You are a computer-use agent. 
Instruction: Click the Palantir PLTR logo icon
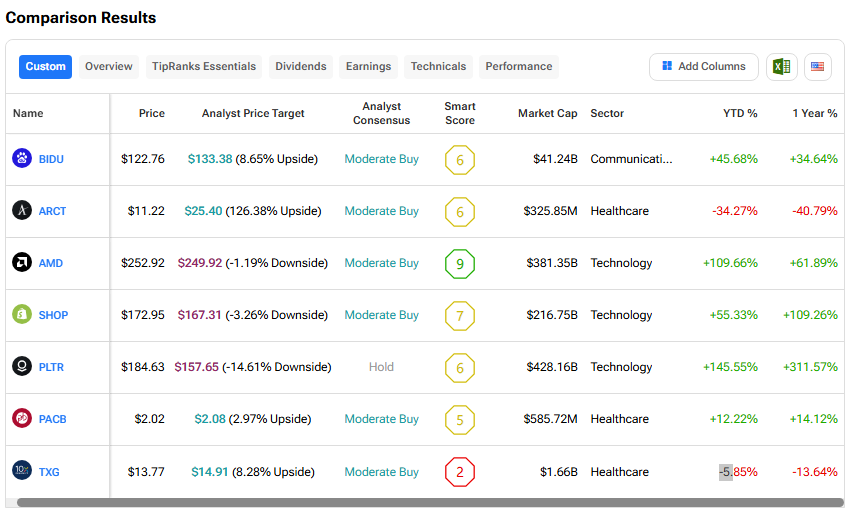(x=22, y=367)
